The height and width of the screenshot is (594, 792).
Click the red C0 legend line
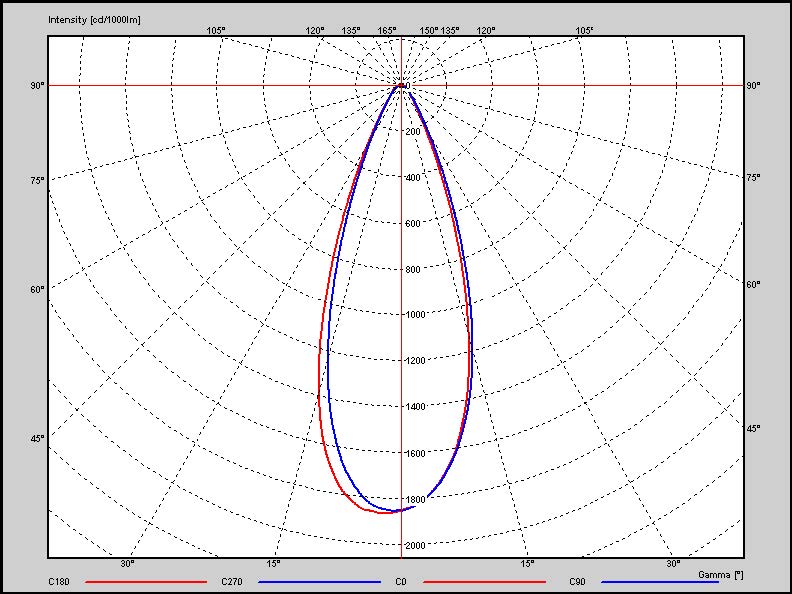click(485, 581)
